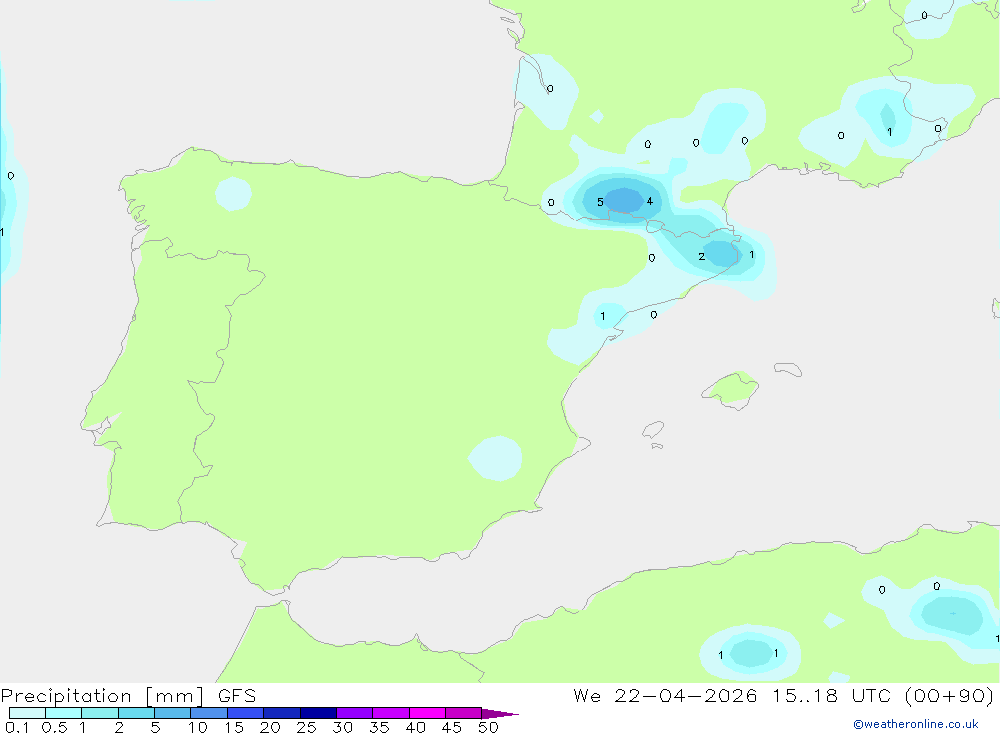The width and height of the screenshot is (1000, 733).
Task: Open the weatheronline.co.uk copyright link
Action: (x=916, y=724)
